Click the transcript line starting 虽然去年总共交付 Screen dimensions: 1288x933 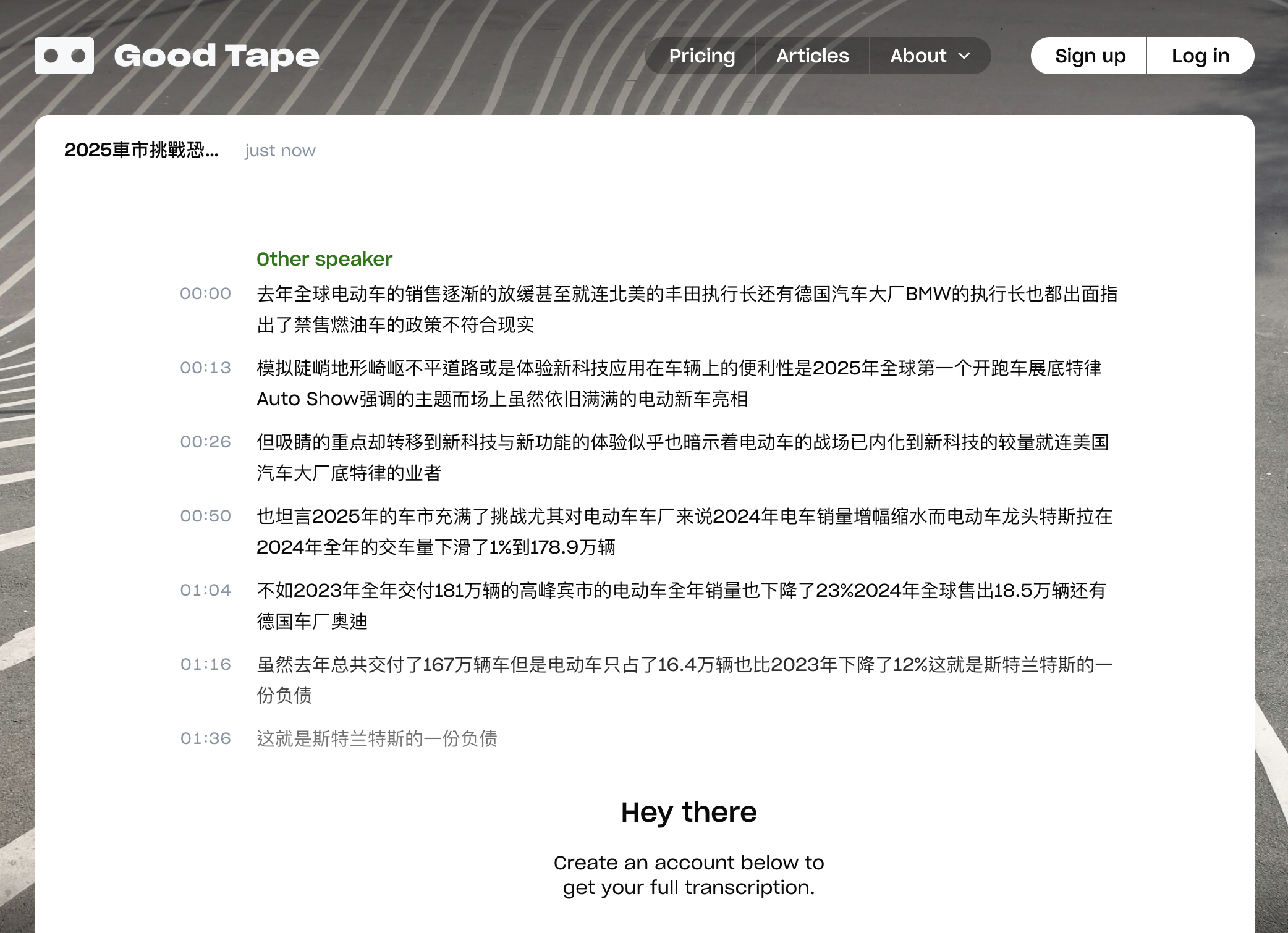[685, 680]
